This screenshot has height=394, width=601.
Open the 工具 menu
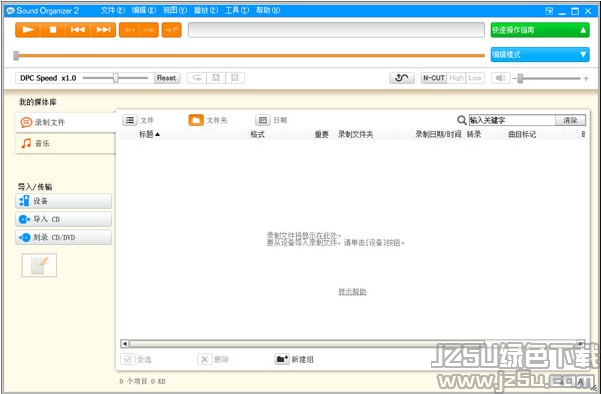tap(237, 11)
